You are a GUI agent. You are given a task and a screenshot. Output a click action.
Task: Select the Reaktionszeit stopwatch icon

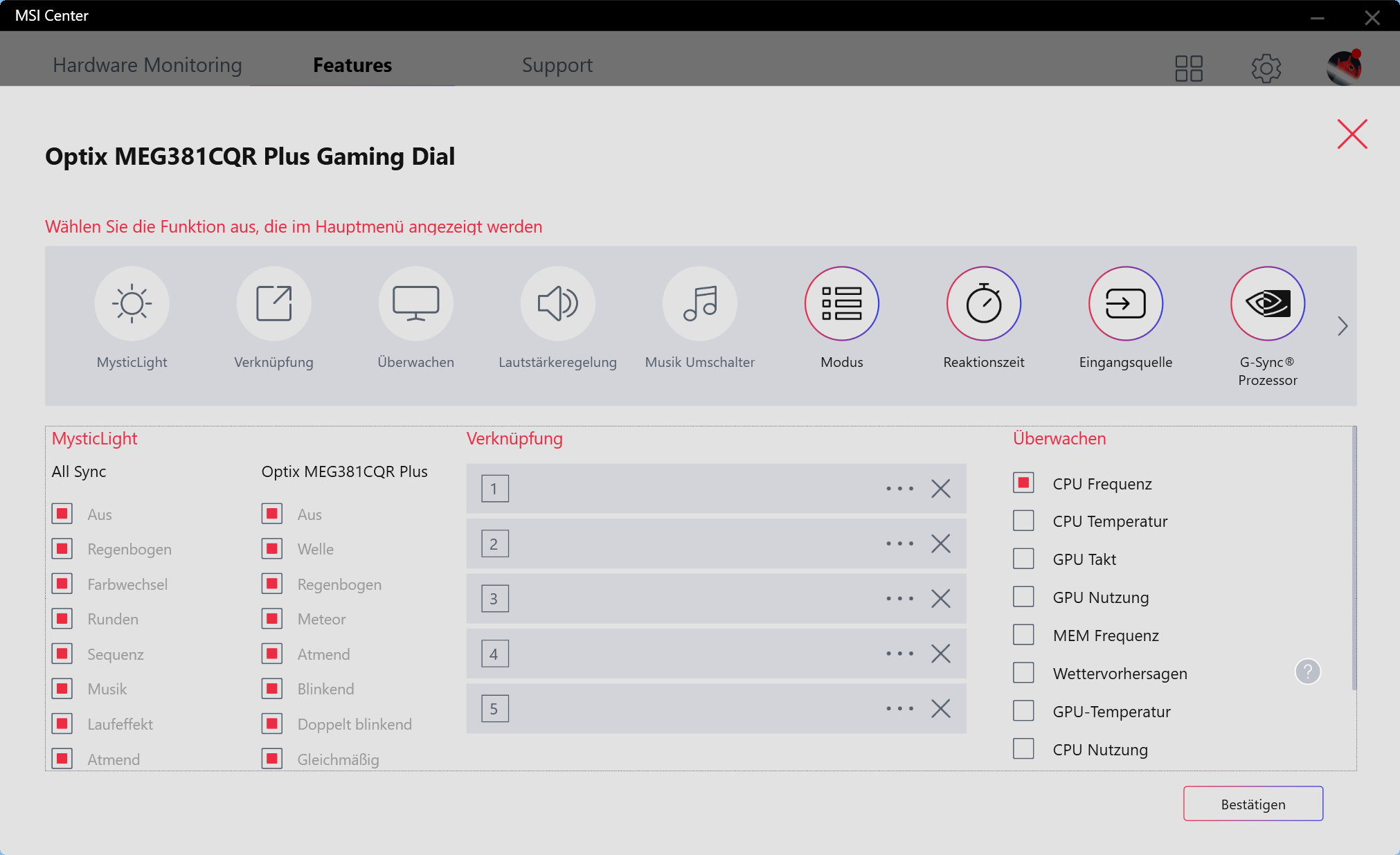pos(983,303)
